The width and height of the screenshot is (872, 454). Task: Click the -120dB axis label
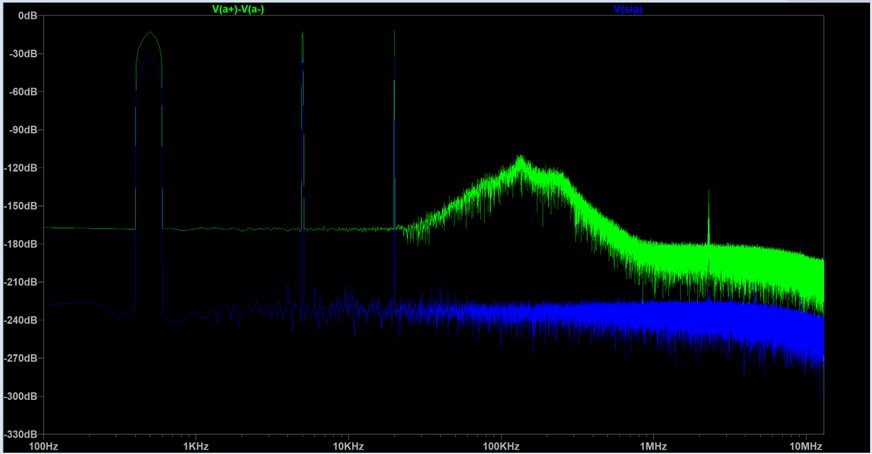tap(21, 168)
